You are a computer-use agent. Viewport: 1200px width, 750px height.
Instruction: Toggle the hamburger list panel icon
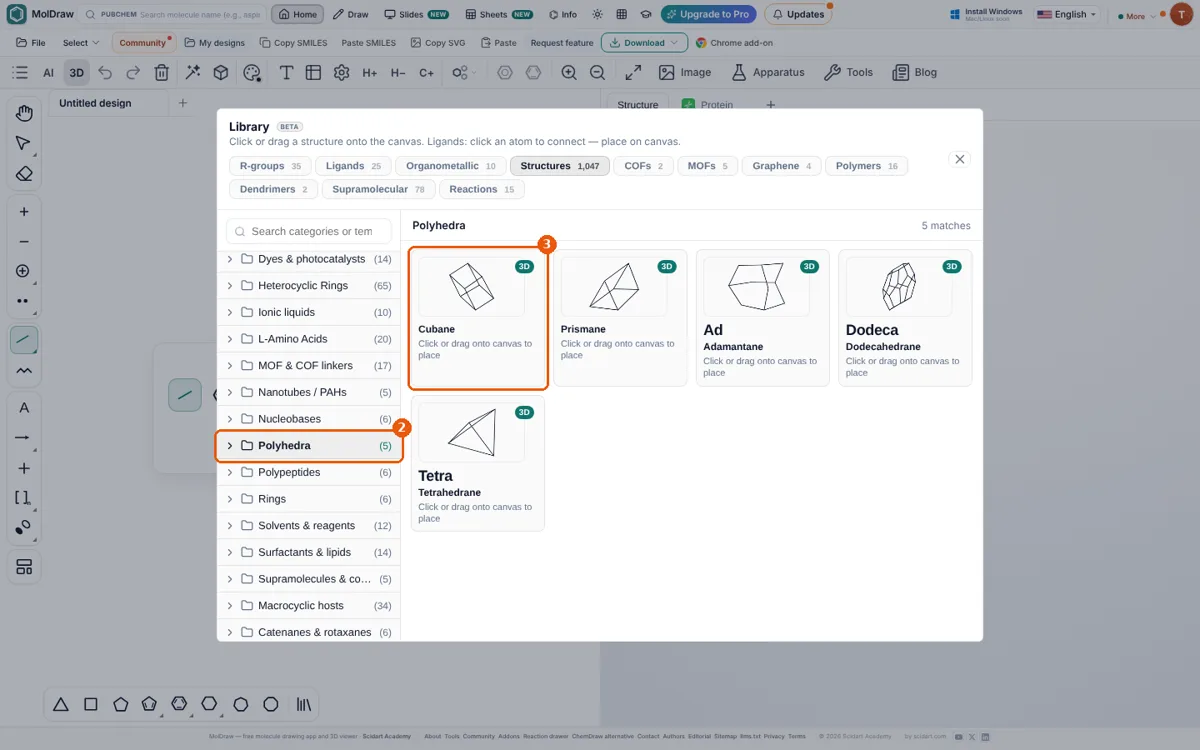click(x=19, y=72)
